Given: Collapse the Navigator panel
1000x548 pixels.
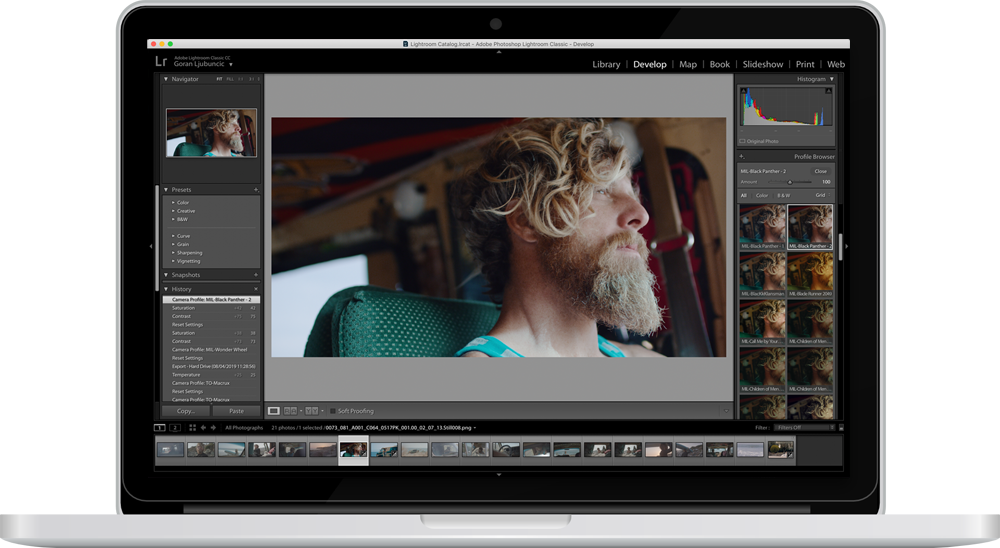Looking at the screenshot, I should point(166,79).
